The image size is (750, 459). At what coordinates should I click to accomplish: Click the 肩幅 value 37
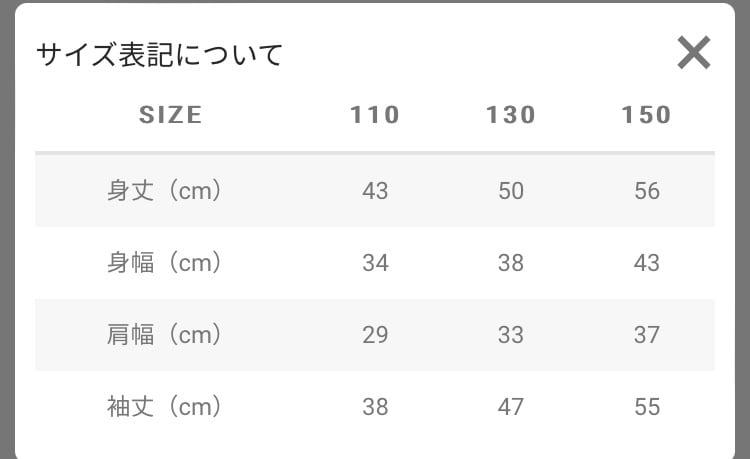coord(647,334)
